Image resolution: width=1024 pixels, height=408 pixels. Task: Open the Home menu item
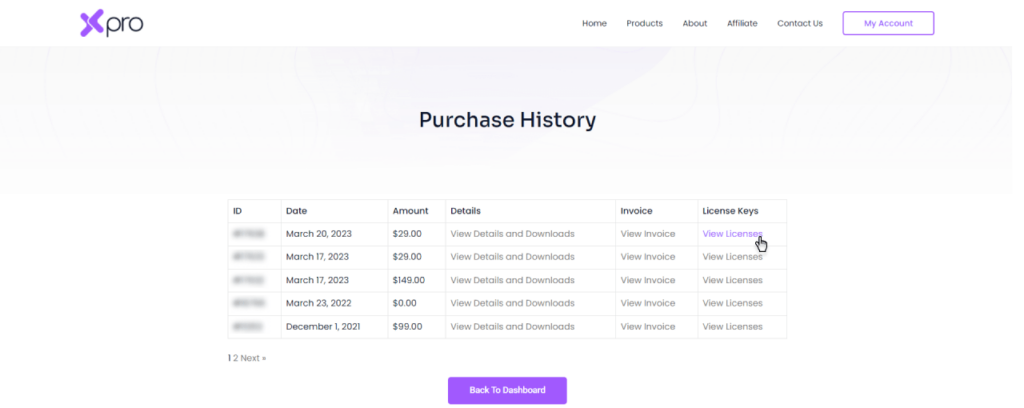point(594,24)
